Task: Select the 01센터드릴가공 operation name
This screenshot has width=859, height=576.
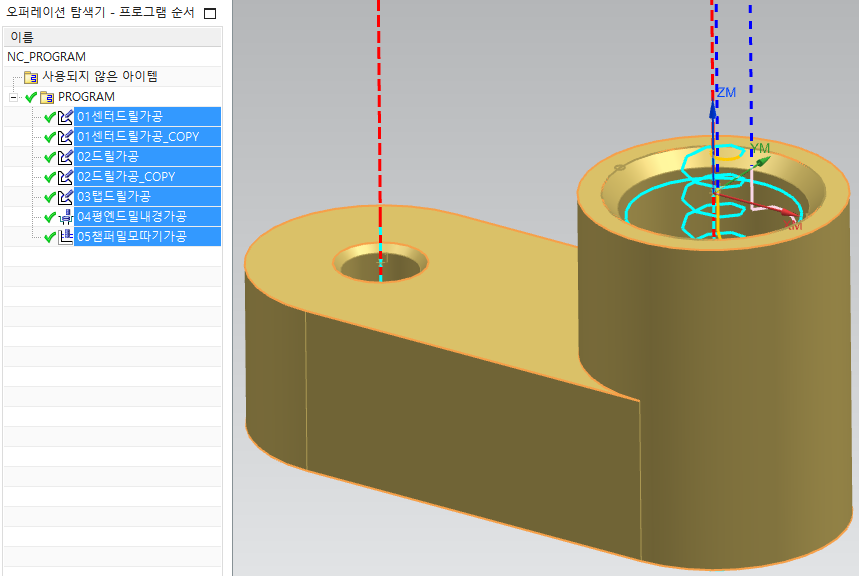Action: pyautogui.click(x=120, y=117)
